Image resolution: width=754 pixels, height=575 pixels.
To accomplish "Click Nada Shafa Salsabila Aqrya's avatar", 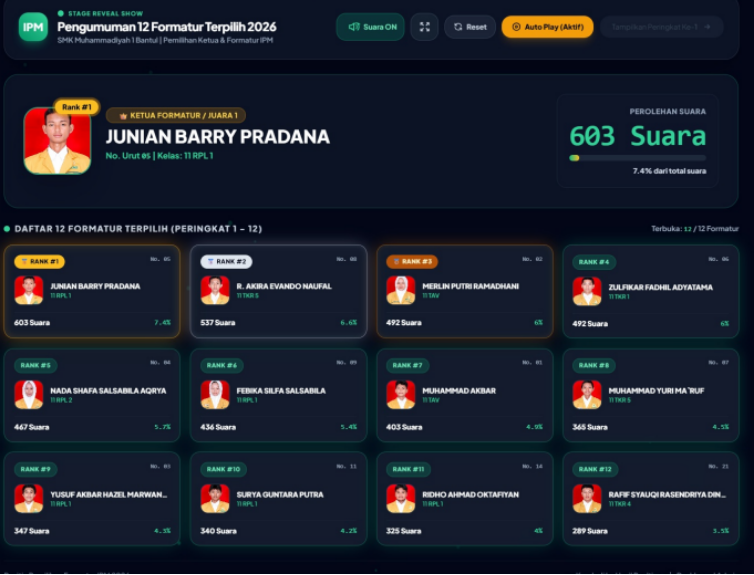I will coord(29,395).
